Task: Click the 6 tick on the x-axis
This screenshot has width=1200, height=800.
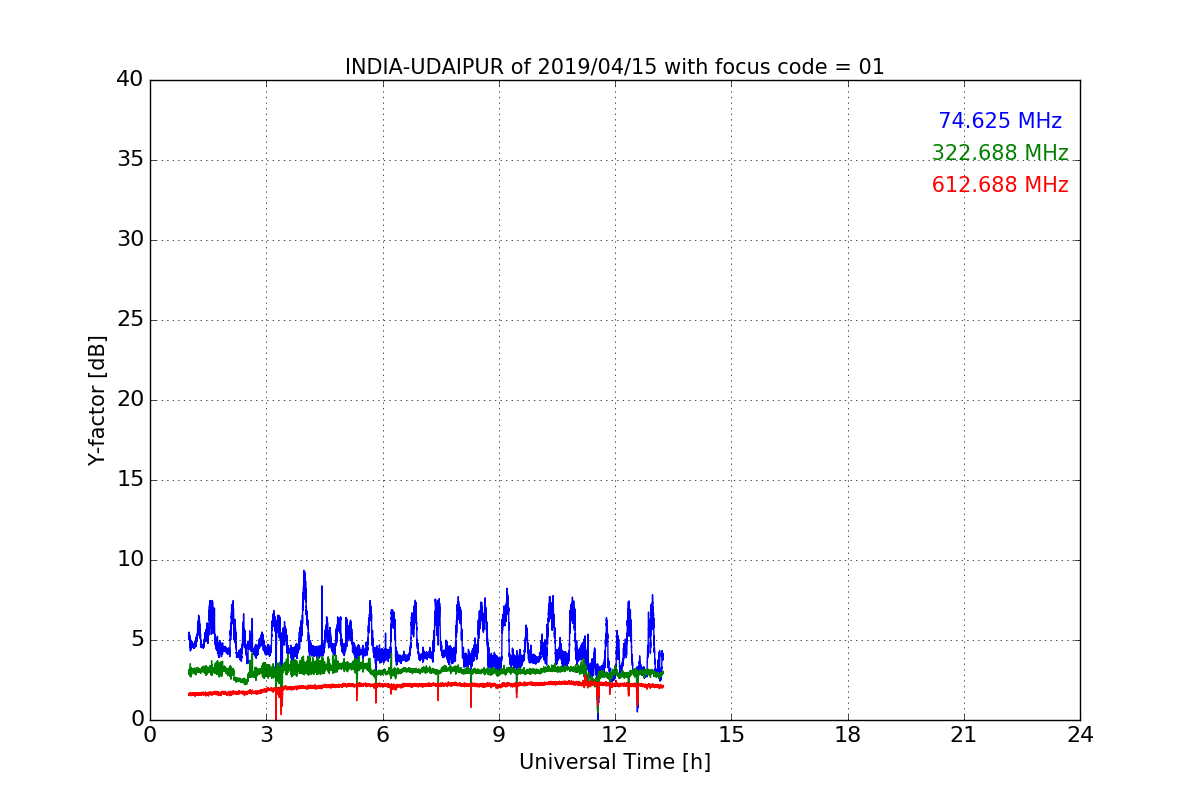Action: coord(382,735)
